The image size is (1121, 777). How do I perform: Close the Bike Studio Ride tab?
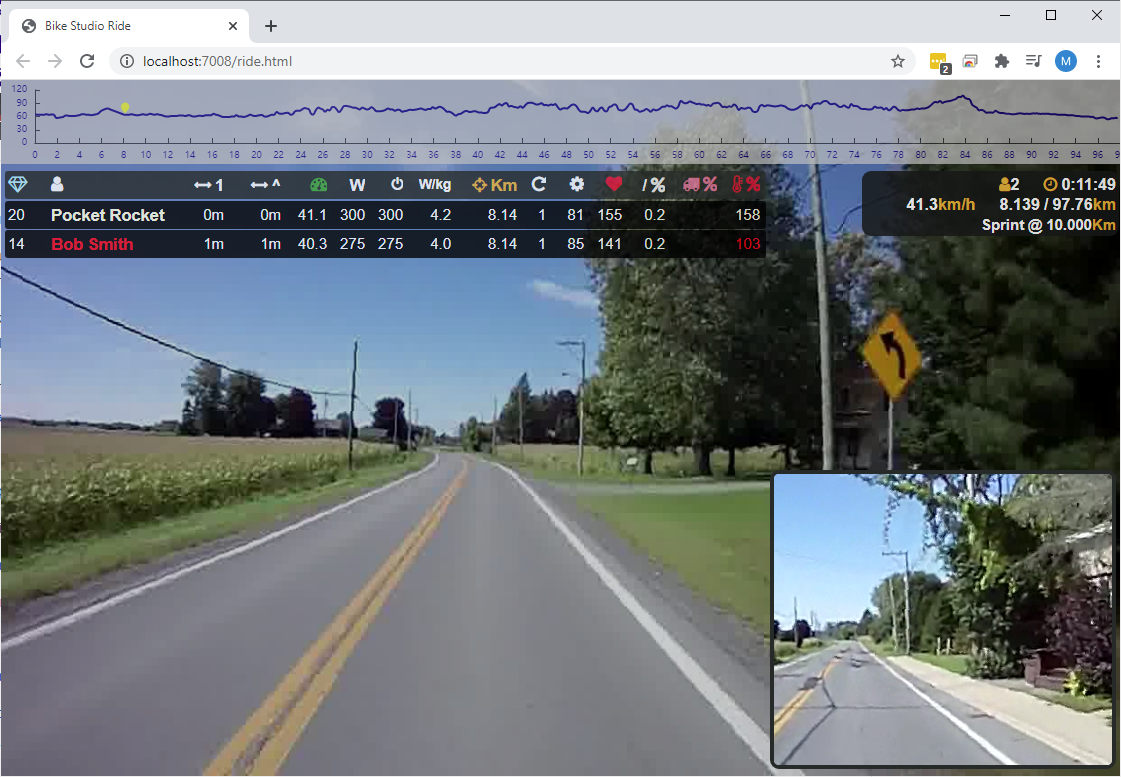pos(233,26)
